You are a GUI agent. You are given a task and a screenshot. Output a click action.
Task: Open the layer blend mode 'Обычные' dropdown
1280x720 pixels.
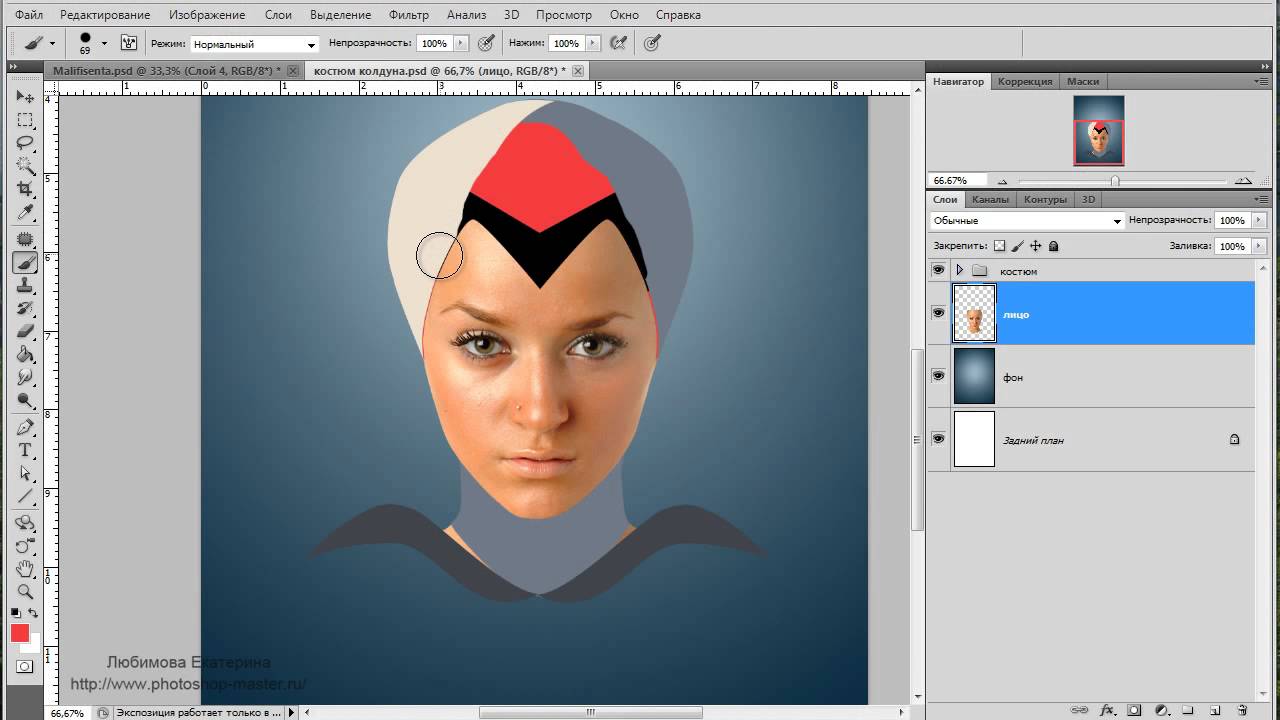(x=1027, y=221)
